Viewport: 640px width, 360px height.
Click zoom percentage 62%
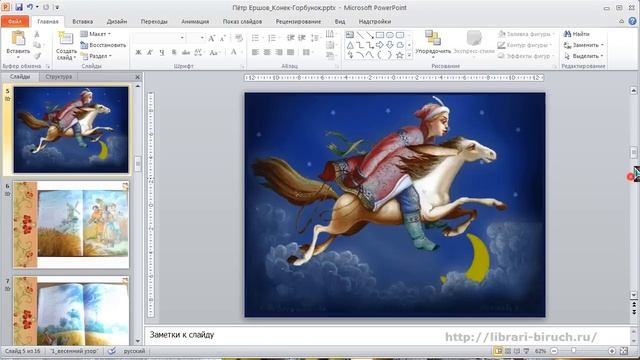[540, 351]
